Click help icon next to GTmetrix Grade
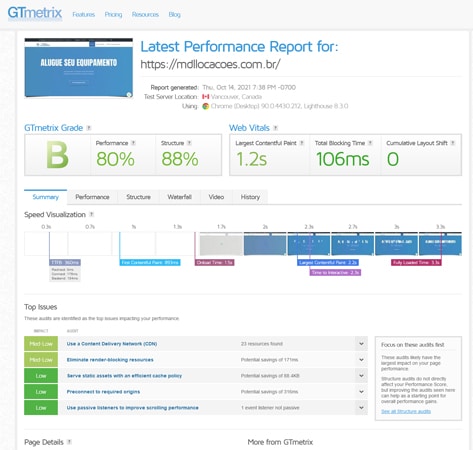 pos(89,128)
